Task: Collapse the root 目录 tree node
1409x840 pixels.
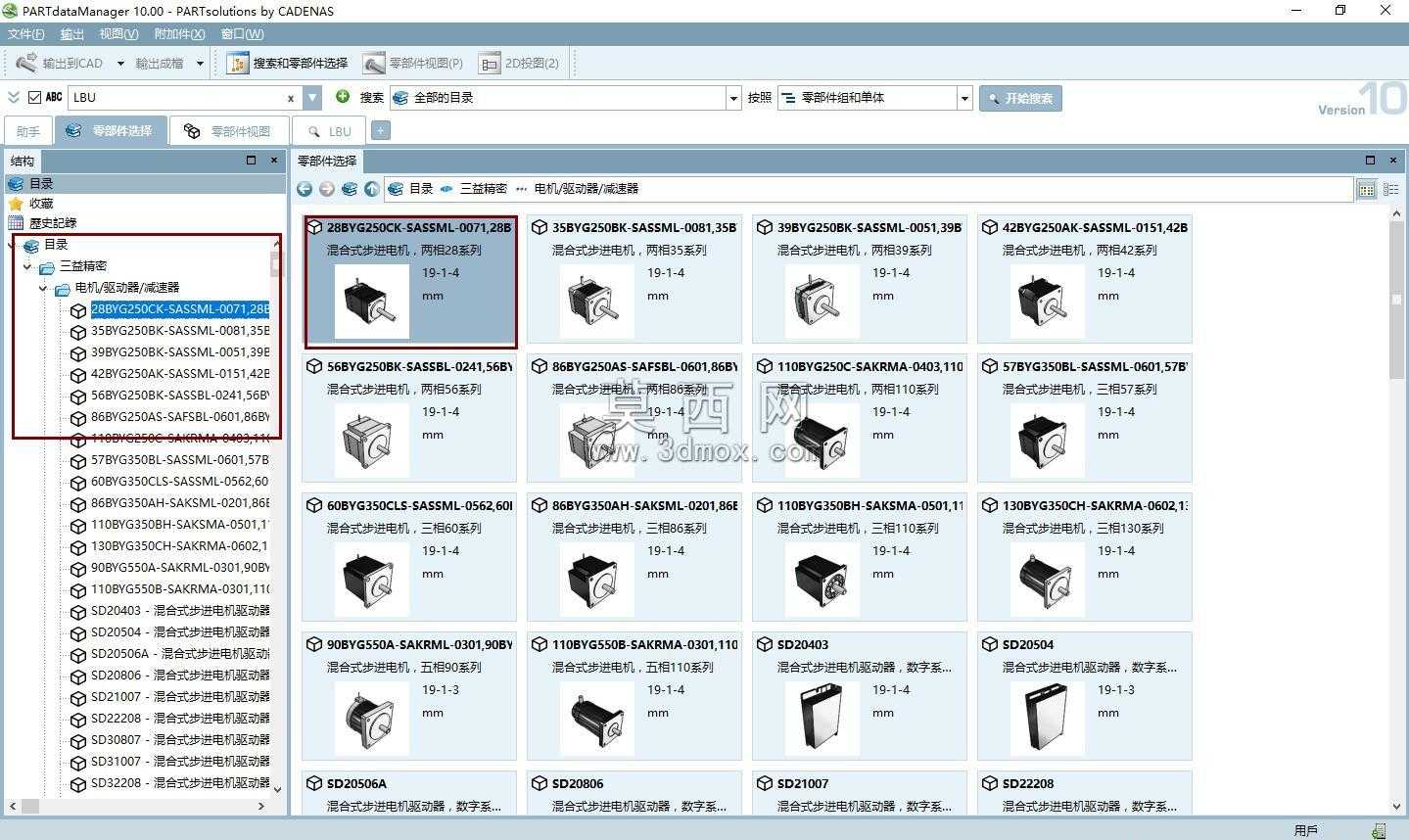Action: [12, 245]
